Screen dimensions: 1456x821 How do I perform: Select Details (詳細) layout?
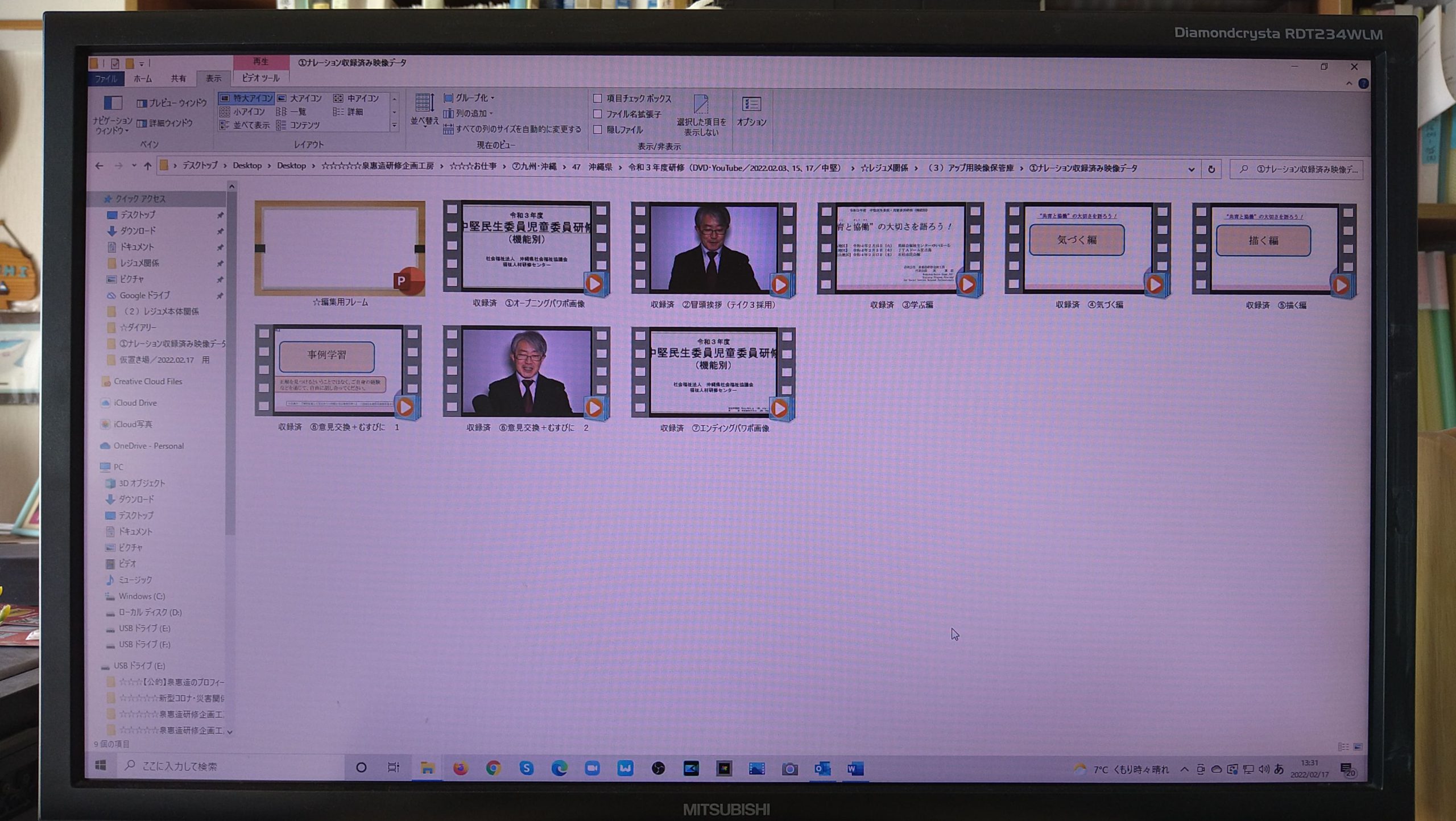click(348, 112)
